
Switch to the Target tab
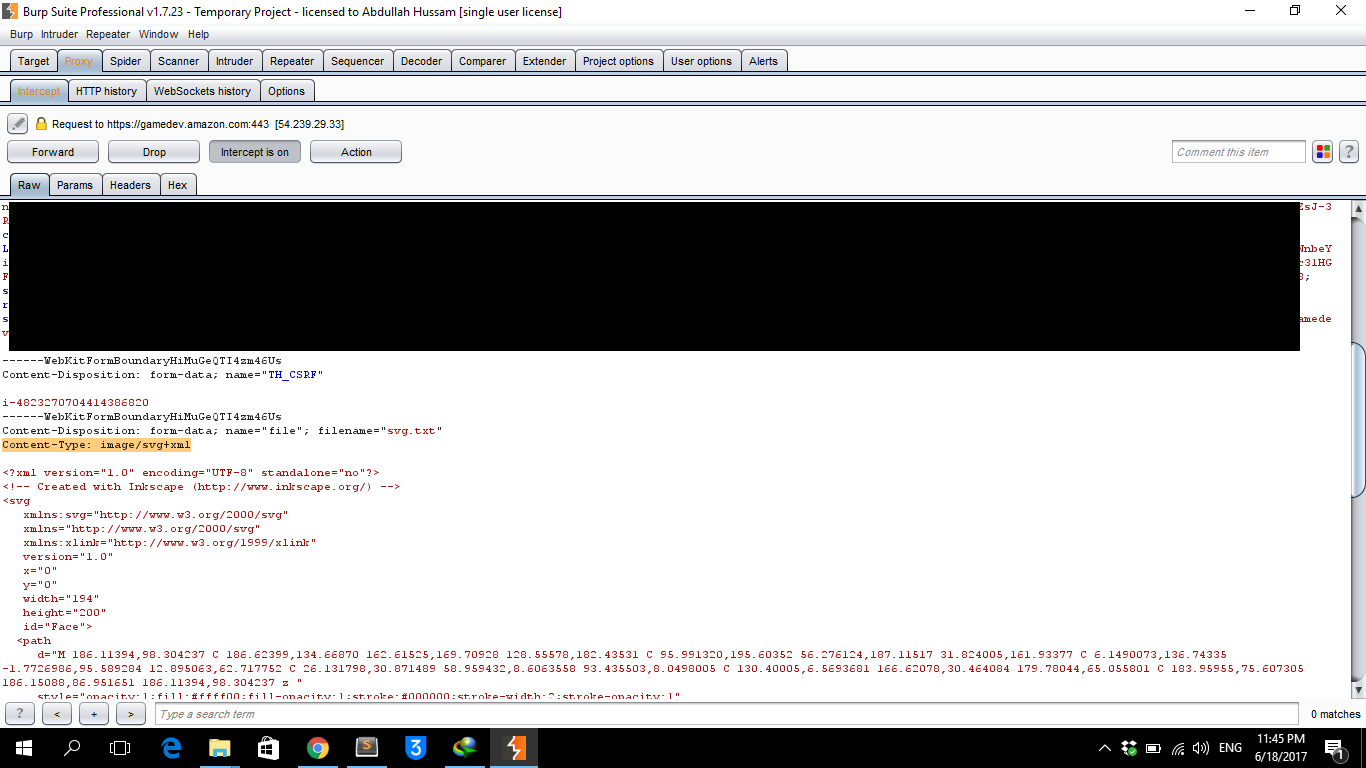(x=33, y=61)
